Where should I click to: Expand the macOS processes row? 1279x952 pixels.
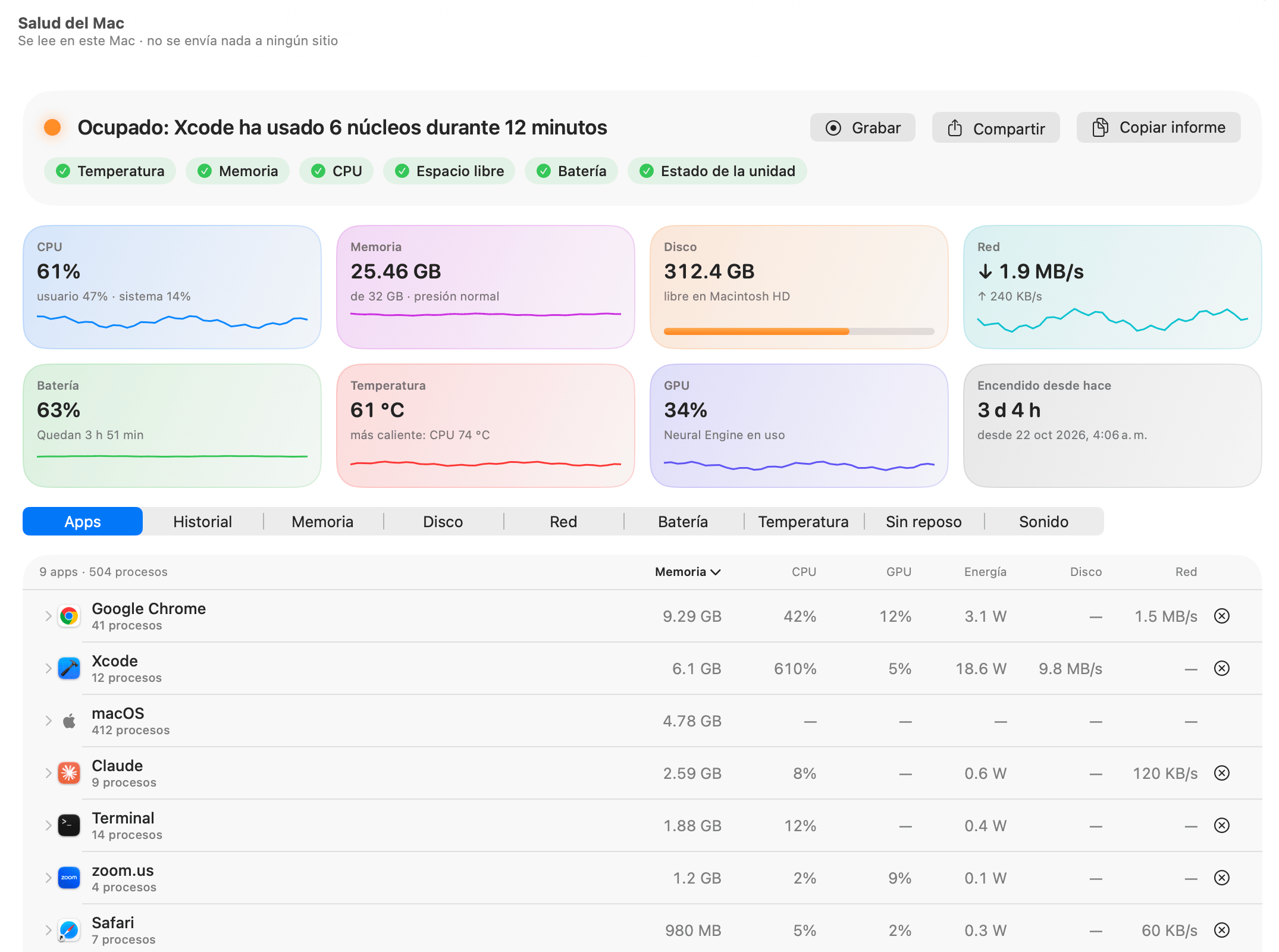[48, 721]
